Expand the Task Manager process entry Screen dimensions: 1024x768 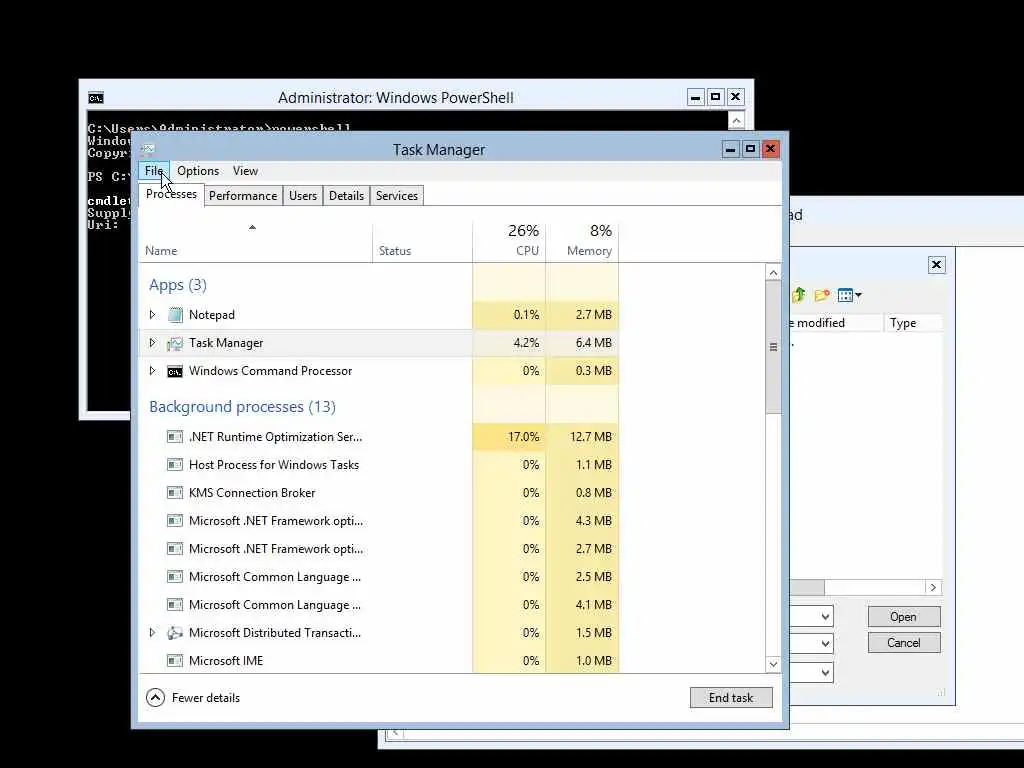[x=152, y=343]
